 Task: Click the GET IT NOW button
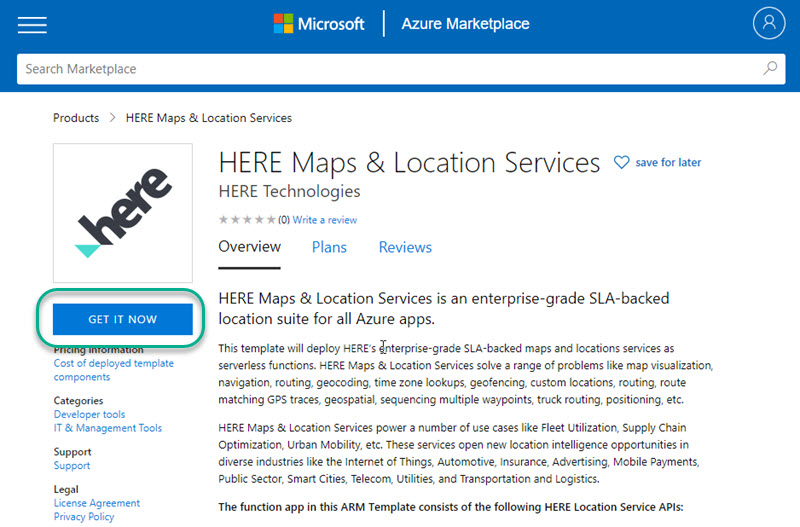pos(123,319)
